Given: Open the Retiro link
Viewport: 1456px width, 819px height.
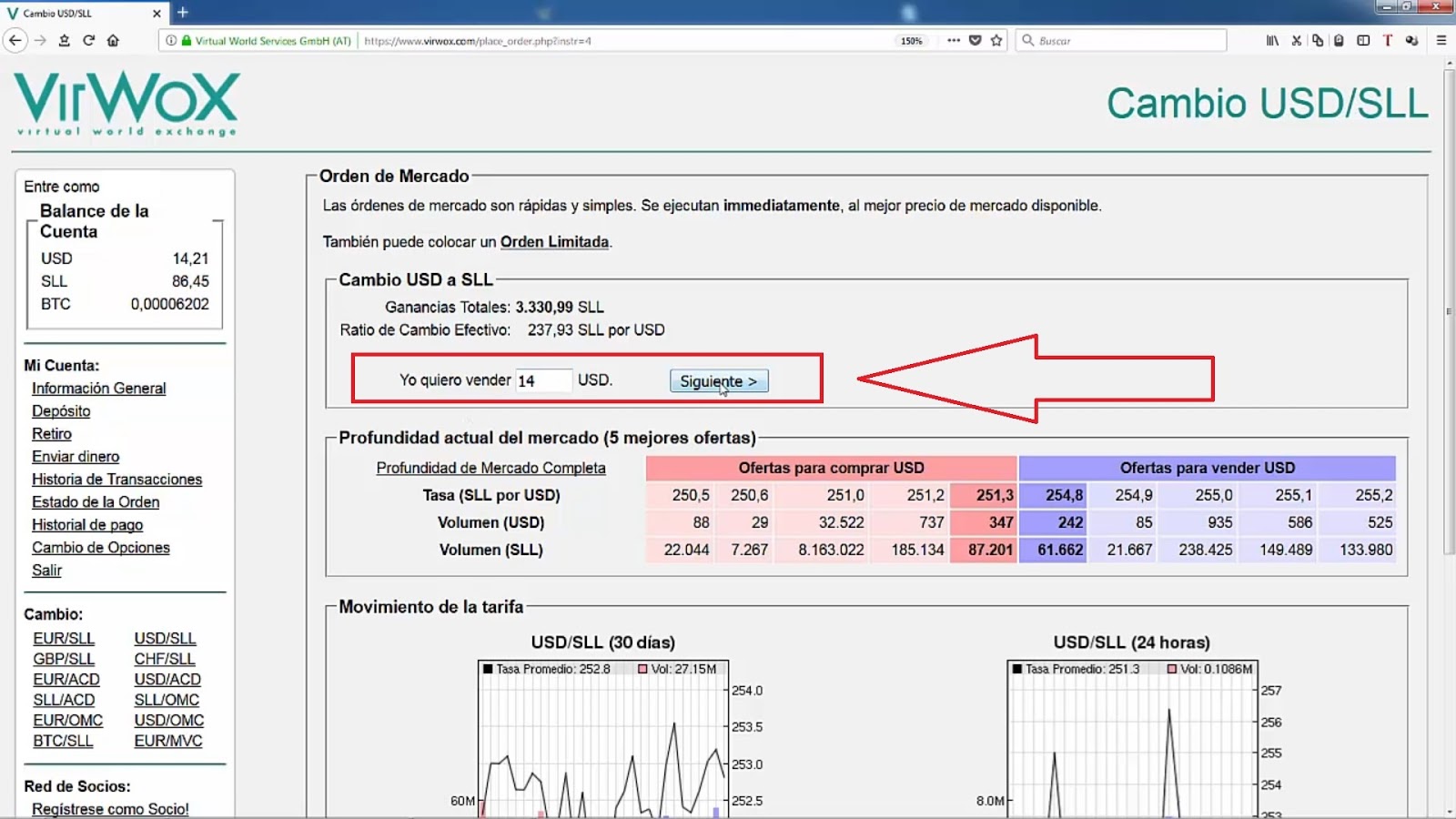Looking at the screenshot, I should point(52,434).
